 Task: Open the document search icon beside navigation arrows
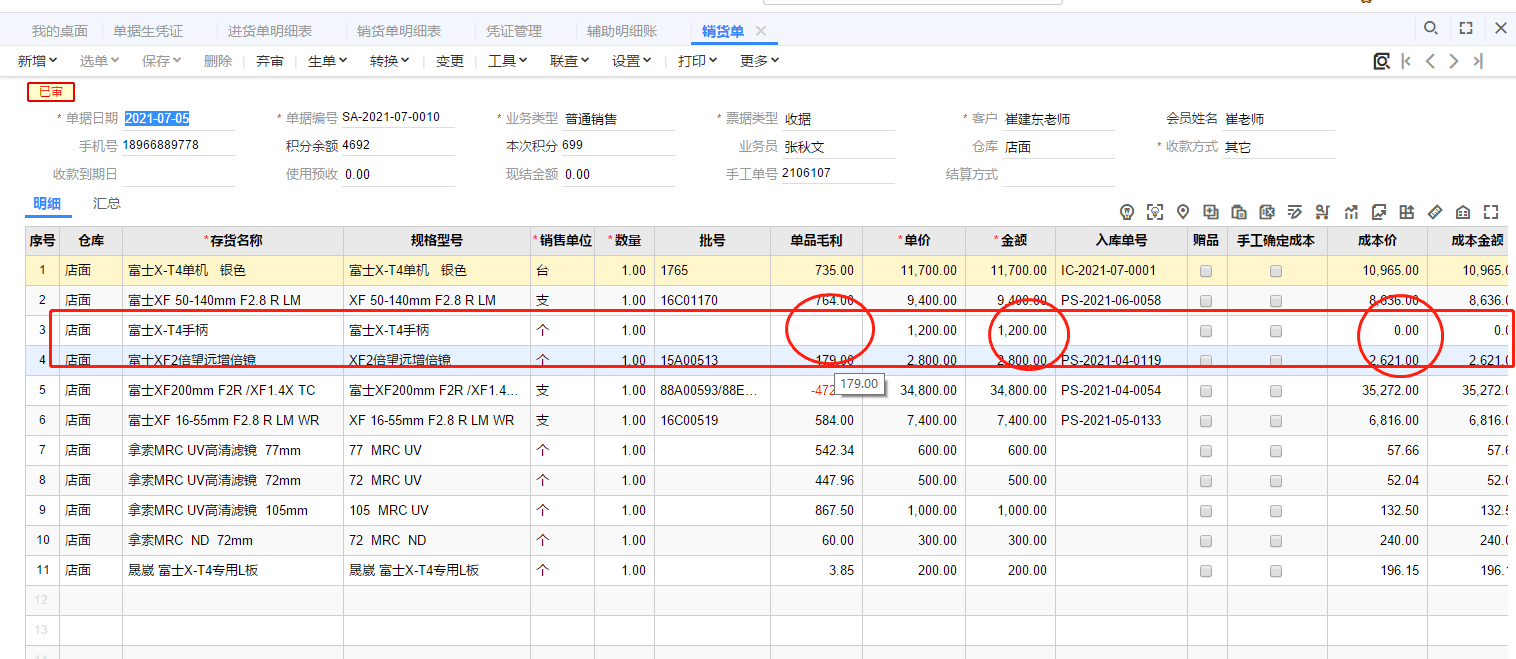click(x=1382, y=61)
